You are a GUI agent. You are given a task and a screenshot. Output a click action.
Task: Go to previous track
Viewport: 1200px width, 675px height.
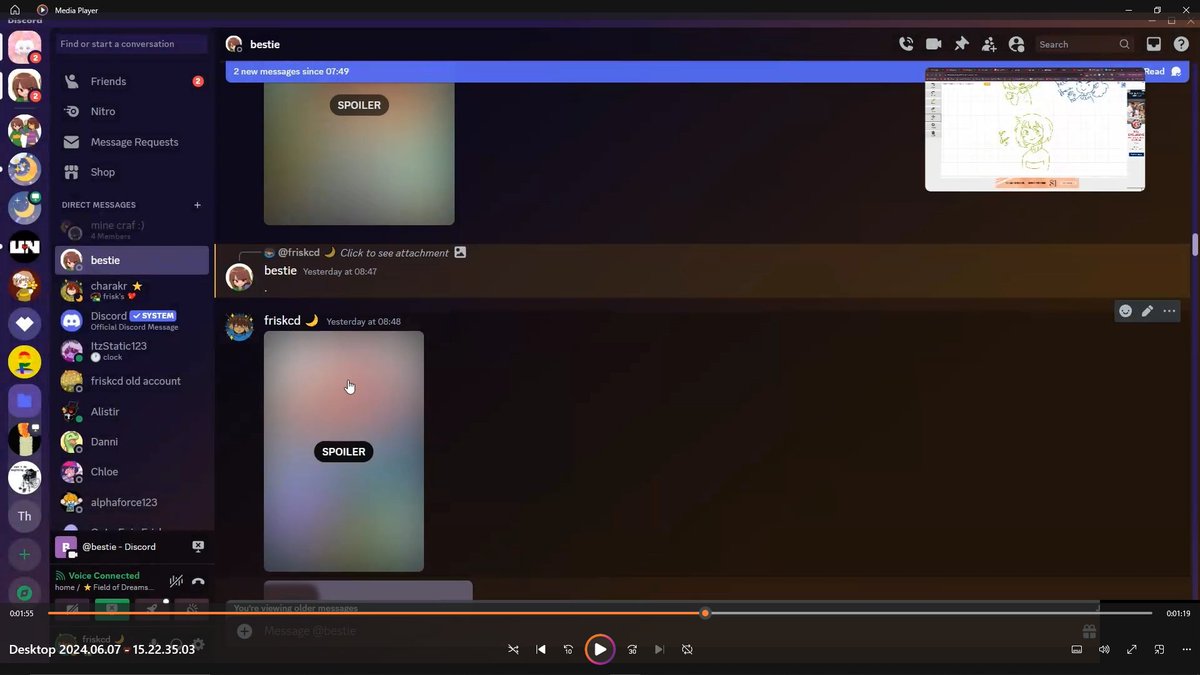(x=541, y=649)
